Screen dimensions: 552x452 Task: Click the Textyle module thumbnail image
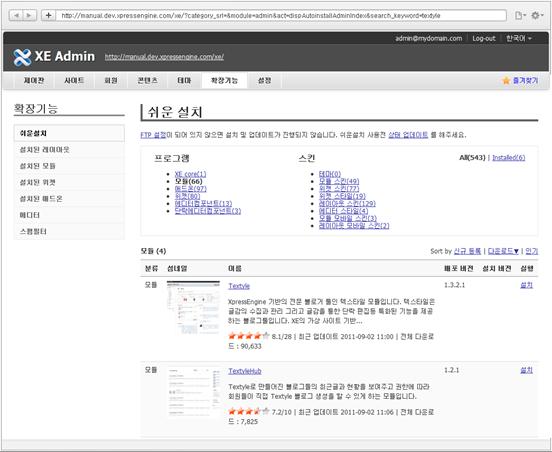tap(193, 307)
